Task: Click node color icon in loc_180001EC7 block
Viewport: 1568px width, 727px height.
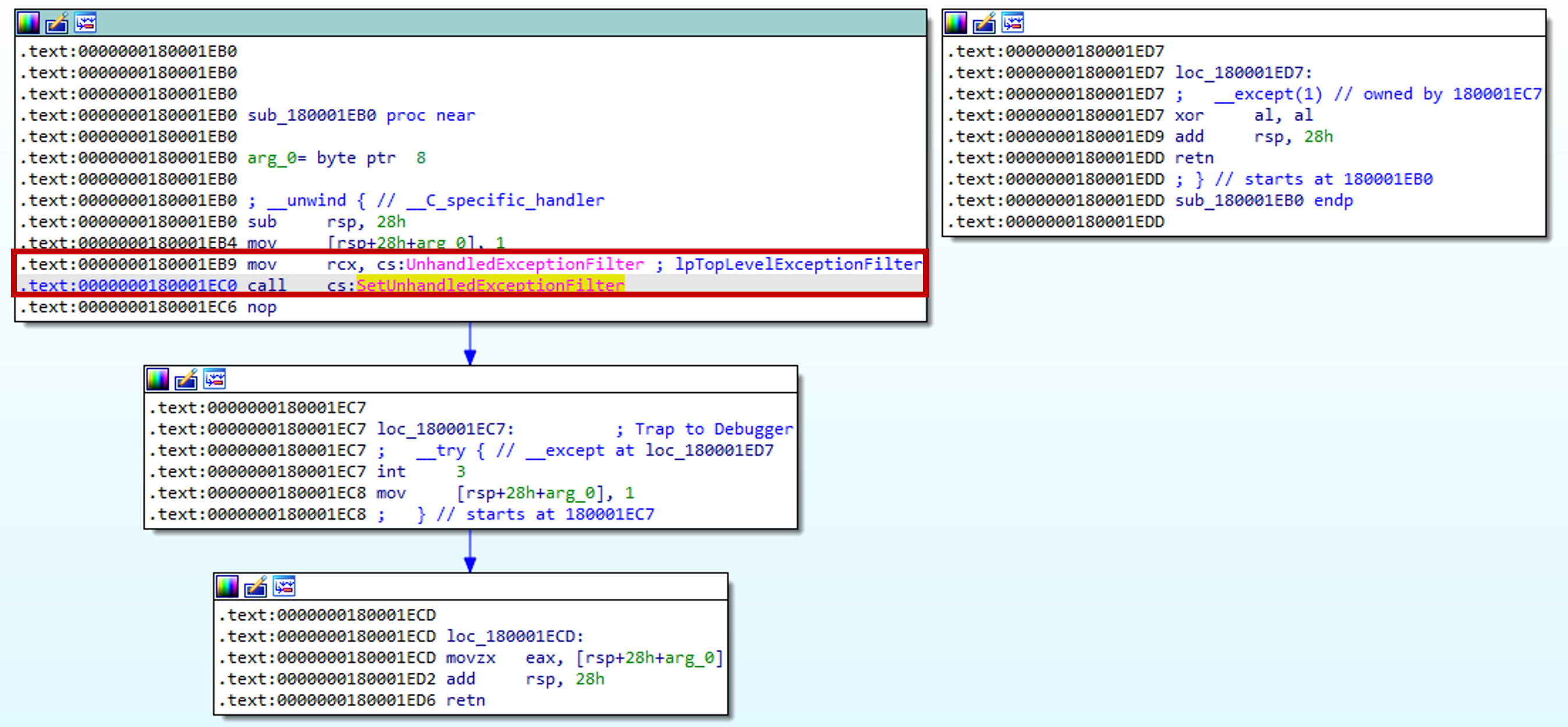Action: click(157, 380)
